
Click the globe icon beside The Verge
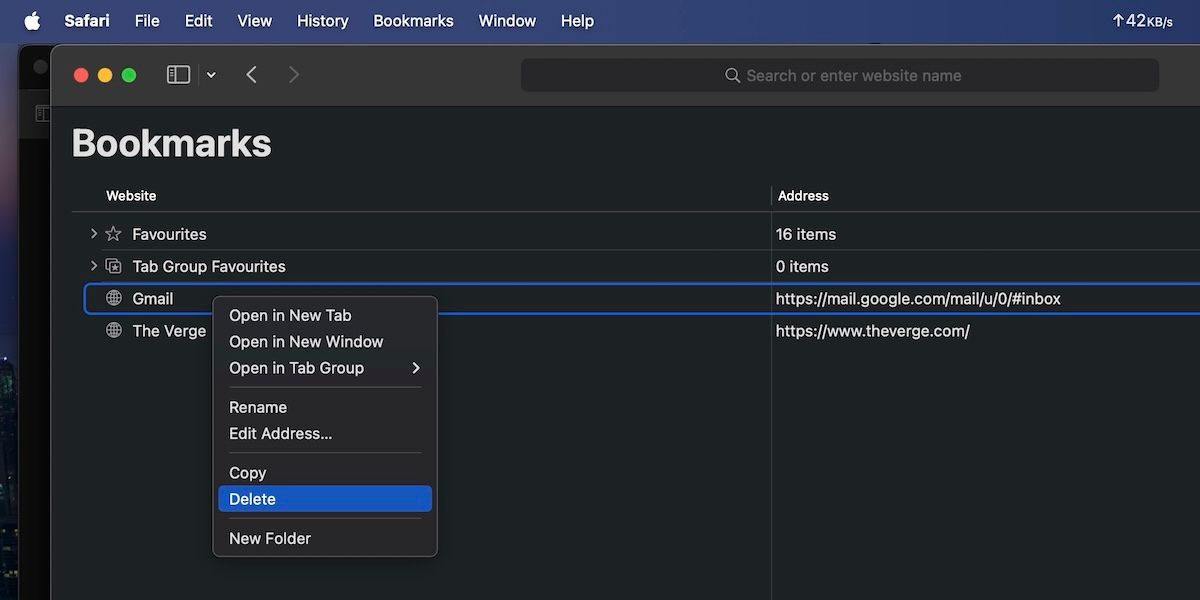pyautogui.click(x=113, y=330)
